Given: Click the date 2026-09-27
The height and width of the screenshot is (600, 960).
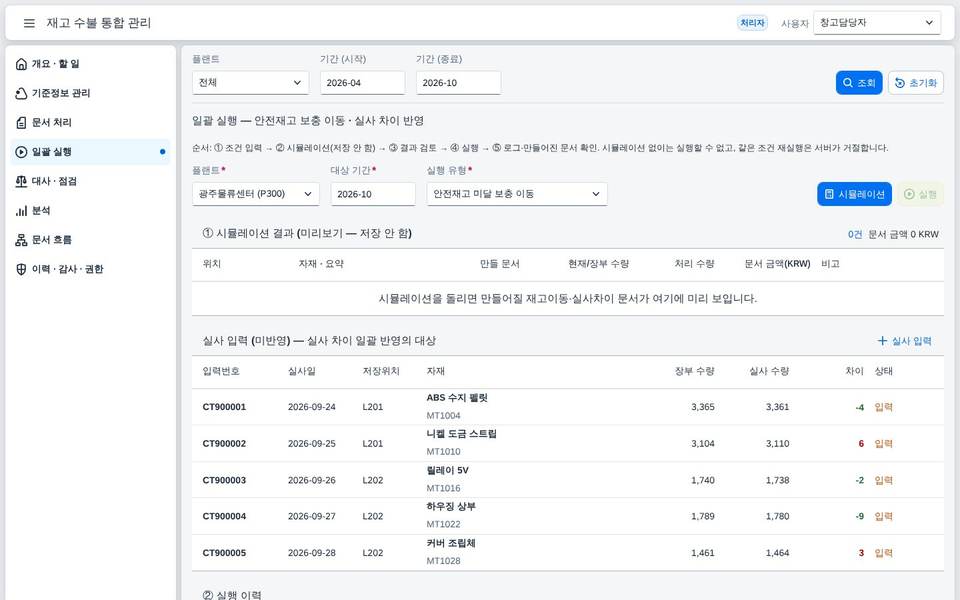Looking at the screenshot, I should [312, 516].
